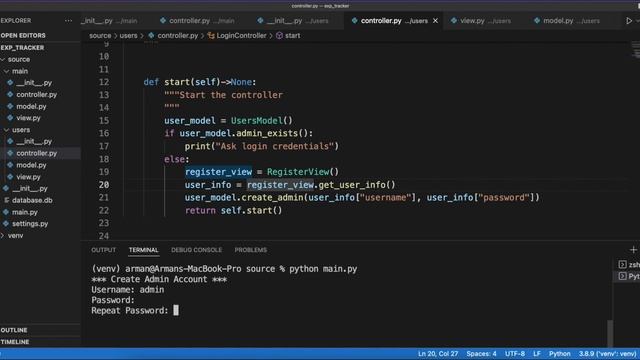Switch to model.py users tab
This screenshot has width=640, height=360.
[x=567, y=20]
